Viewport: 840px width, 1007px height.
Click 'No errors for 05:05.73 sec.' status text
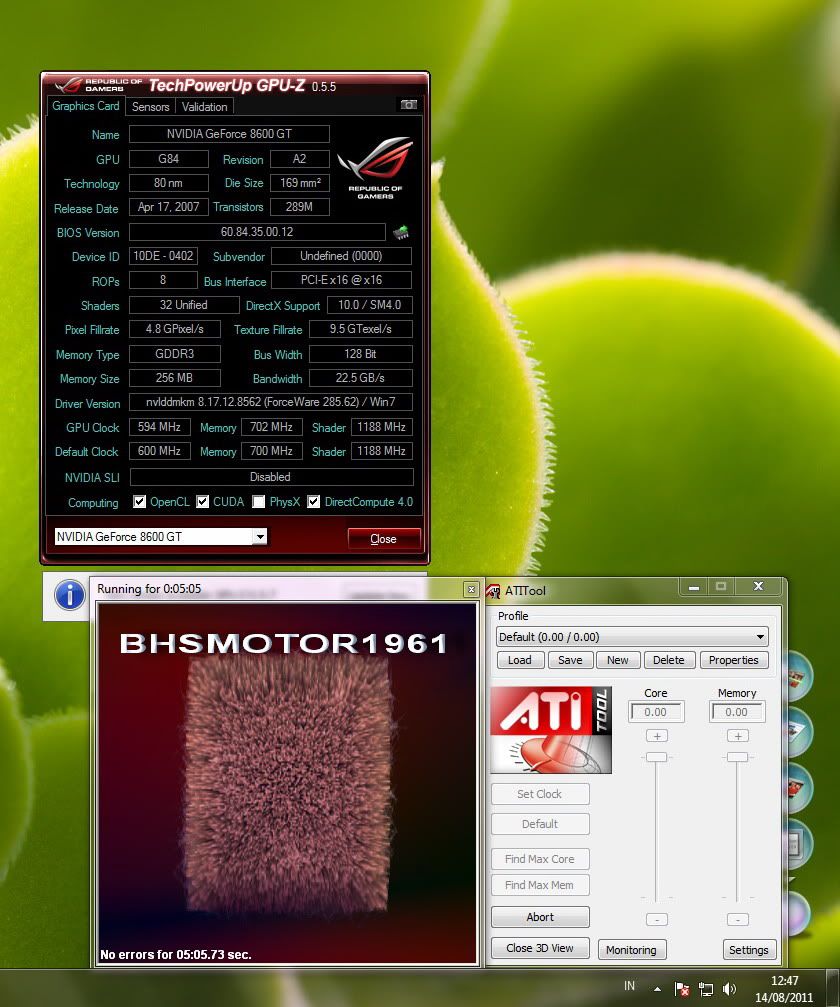point(175,954)
